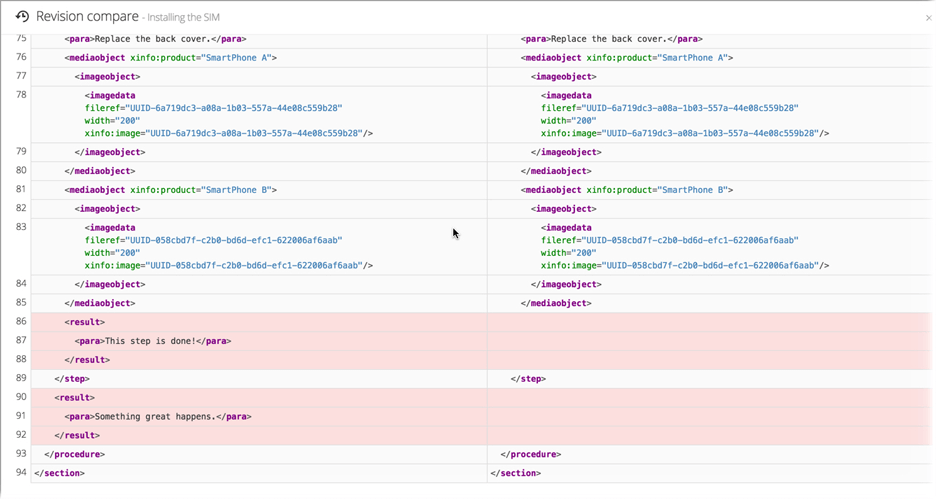The height and width of the screenshot is (499, 936).
Task: Click line number 75 in the gutter
Action: (21, 39)
